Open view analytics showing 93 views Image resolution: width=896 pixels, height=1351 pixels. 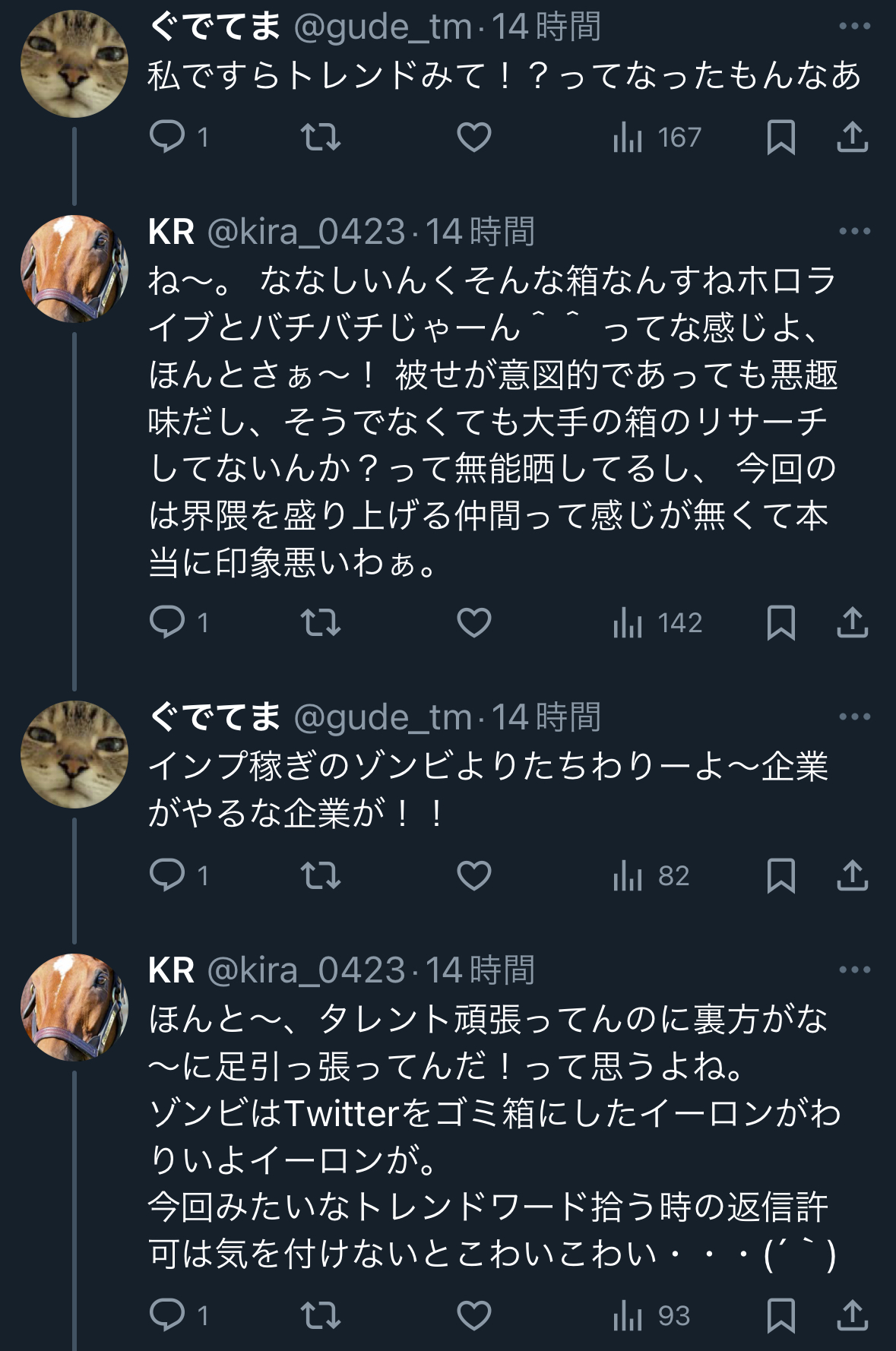(x=651, y=1316)
